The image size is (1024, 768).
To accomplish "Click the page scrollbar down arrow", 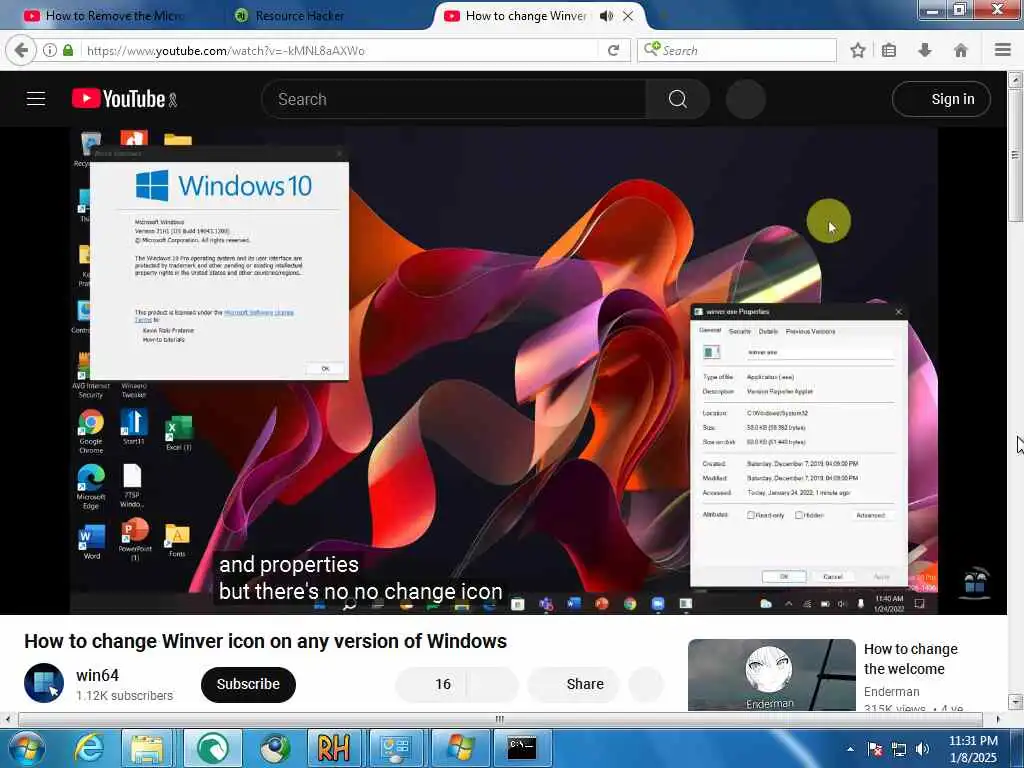I will 1015,702.
